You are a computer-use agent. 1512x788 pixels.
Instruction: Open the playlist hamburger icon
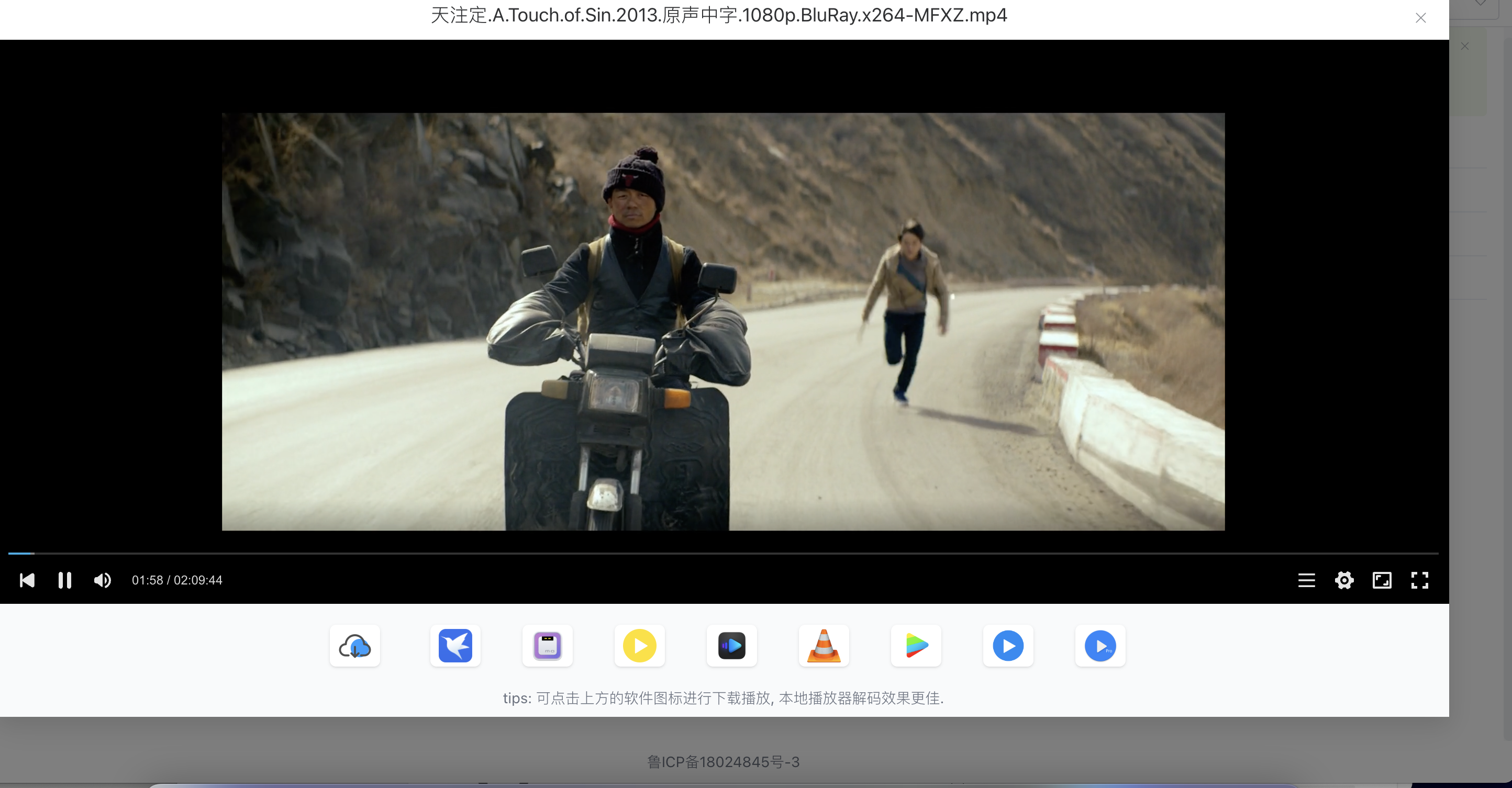pos(1307,580)
